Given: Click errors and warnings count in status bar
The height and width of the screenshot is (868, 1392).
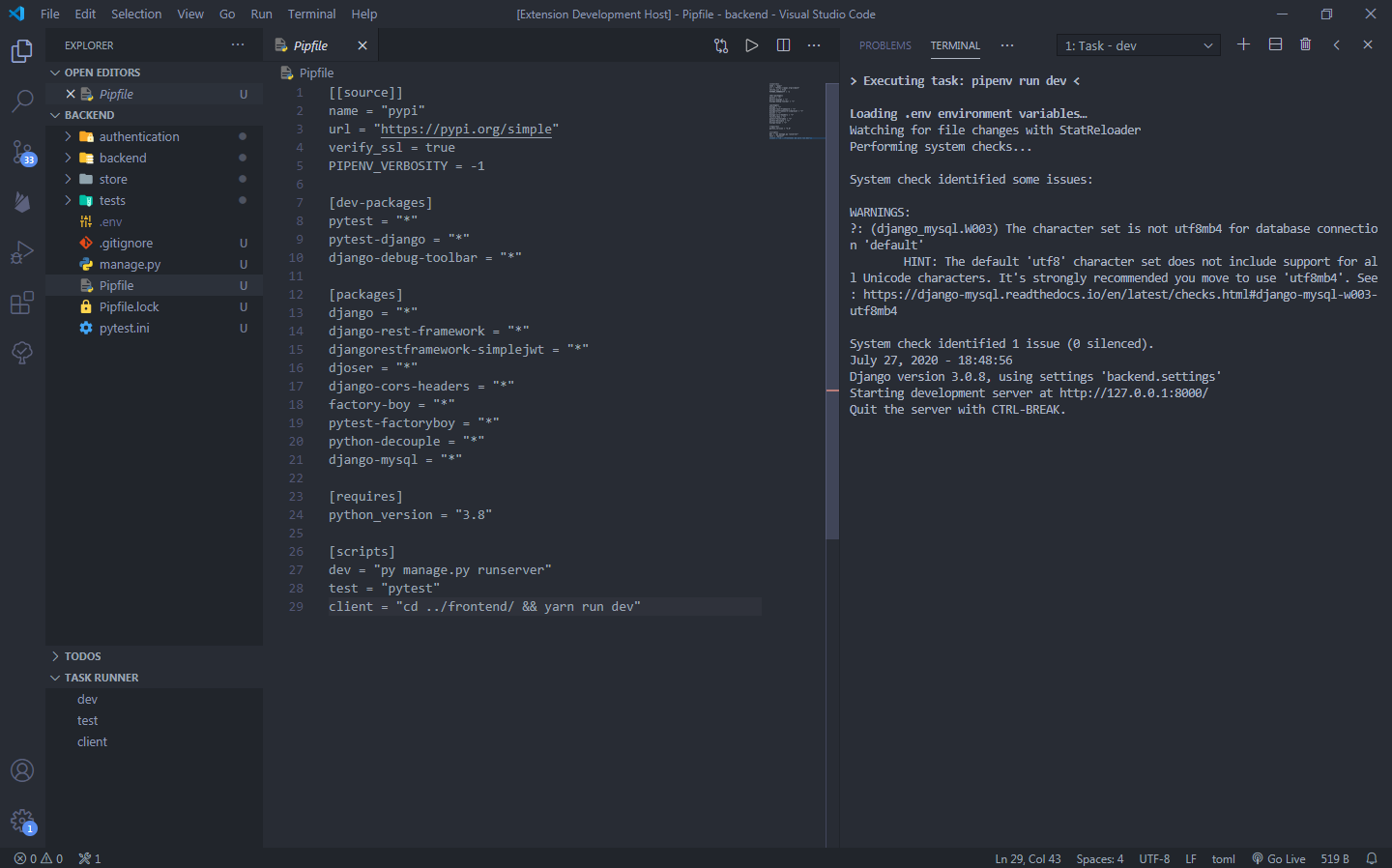Looking at the screenshot, I should [x=39, y=858].
